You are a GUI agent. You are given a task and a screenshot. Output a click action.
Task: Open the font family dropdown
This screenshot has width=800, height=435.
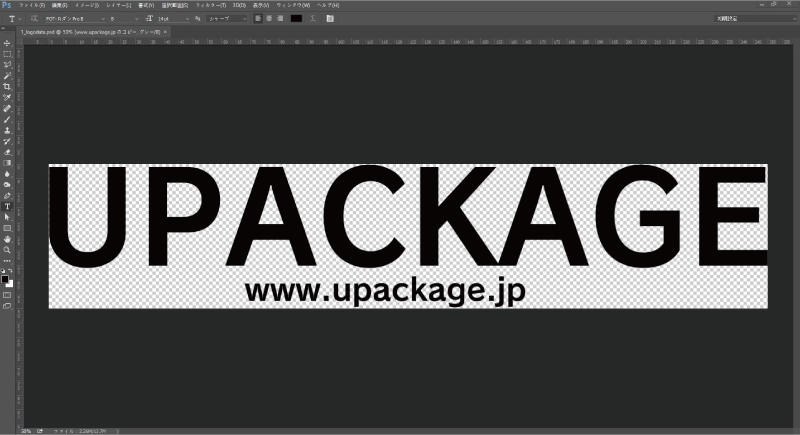(75, 18)
